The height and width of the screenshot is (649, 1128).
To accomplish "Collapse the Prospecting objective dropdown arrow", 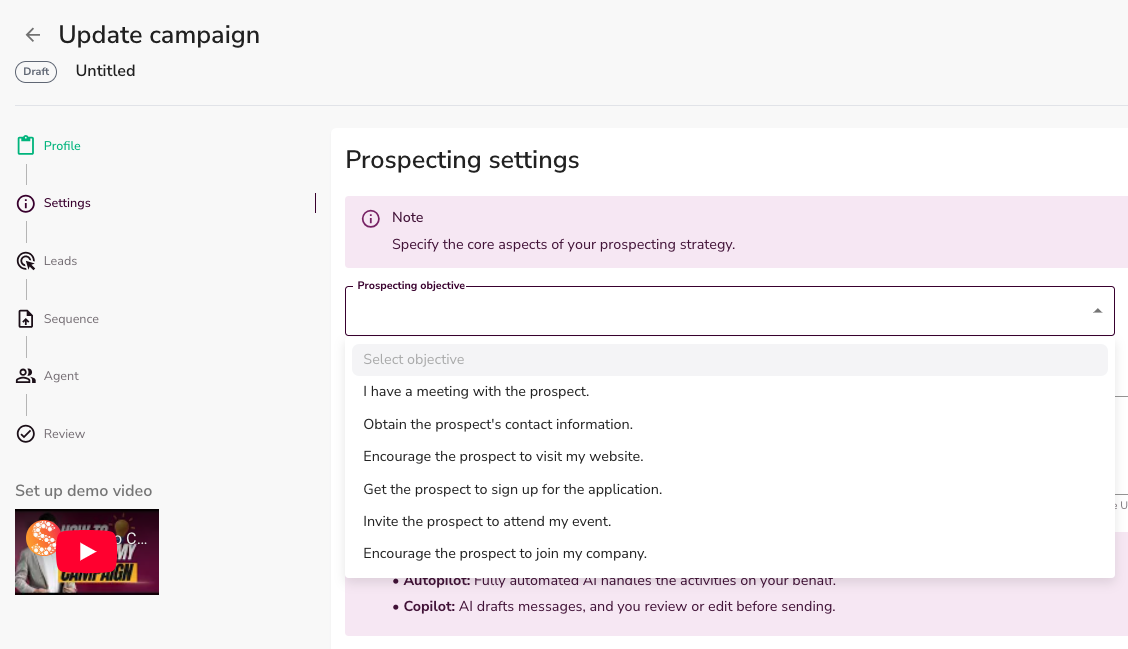I will [x=1097, y=311].
